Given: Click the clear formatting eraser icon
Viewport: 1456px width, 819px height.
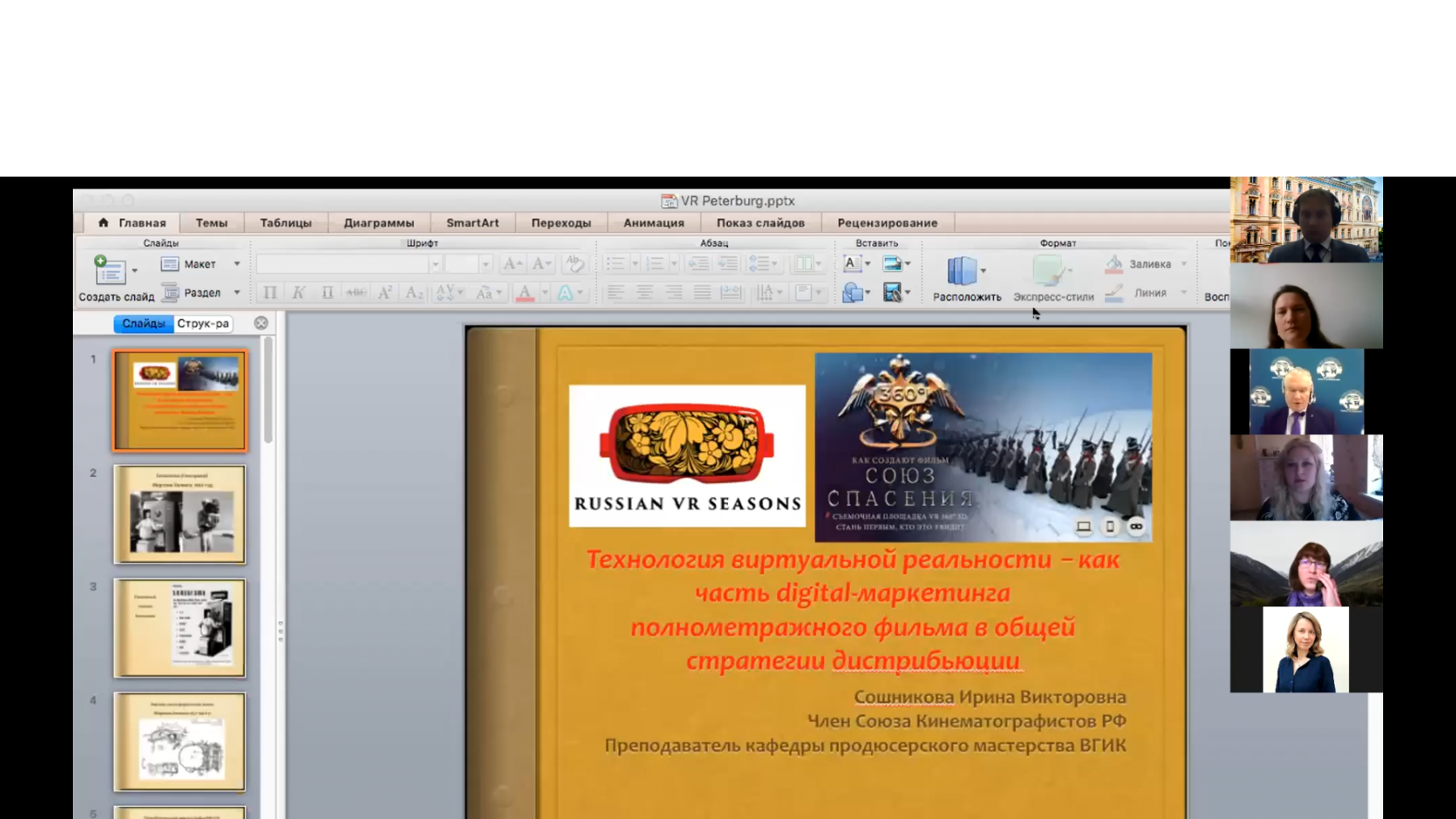Looking at the screenshot, I should [574, 264].
